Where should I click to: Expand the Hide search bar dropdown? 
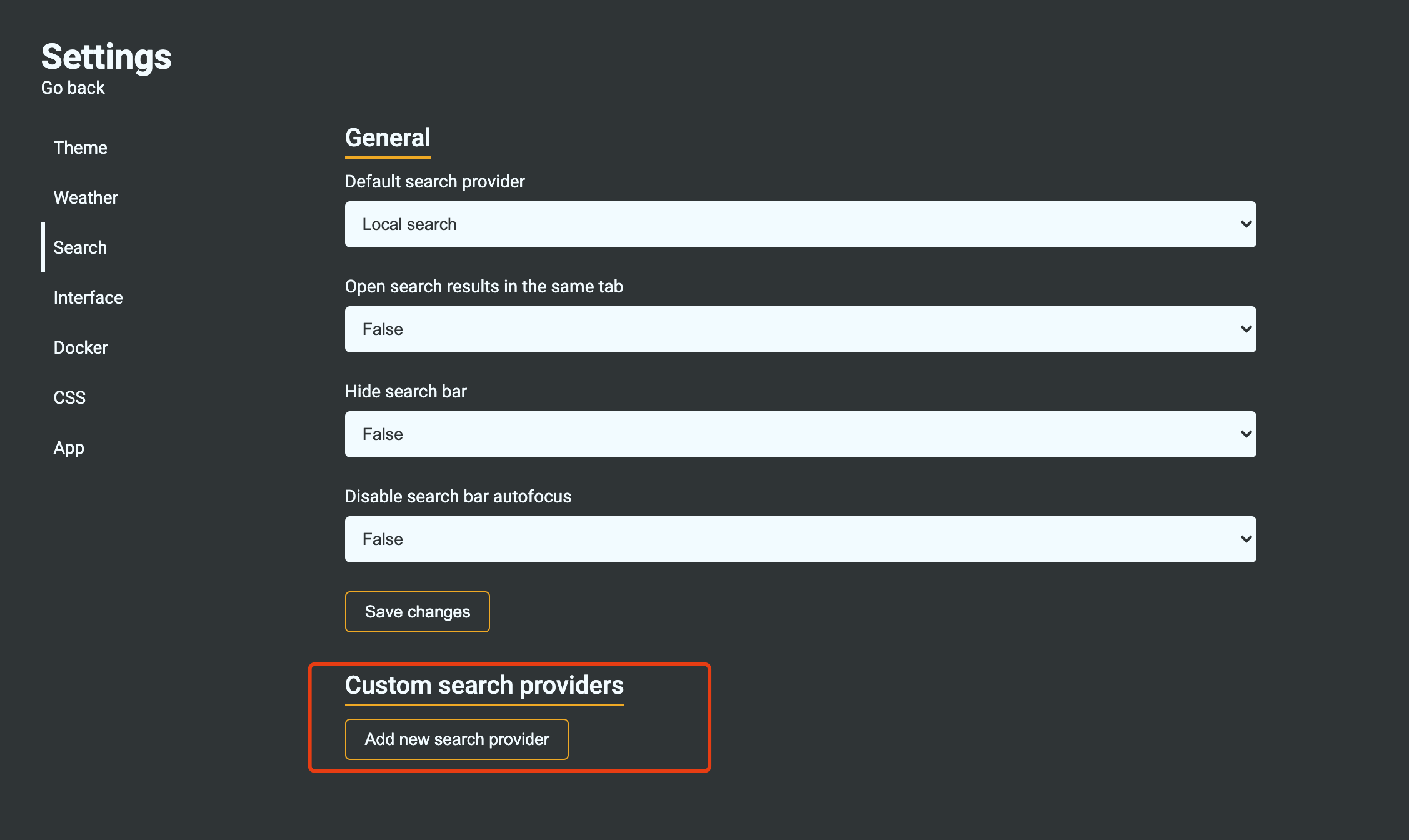(x=800, y=434)
